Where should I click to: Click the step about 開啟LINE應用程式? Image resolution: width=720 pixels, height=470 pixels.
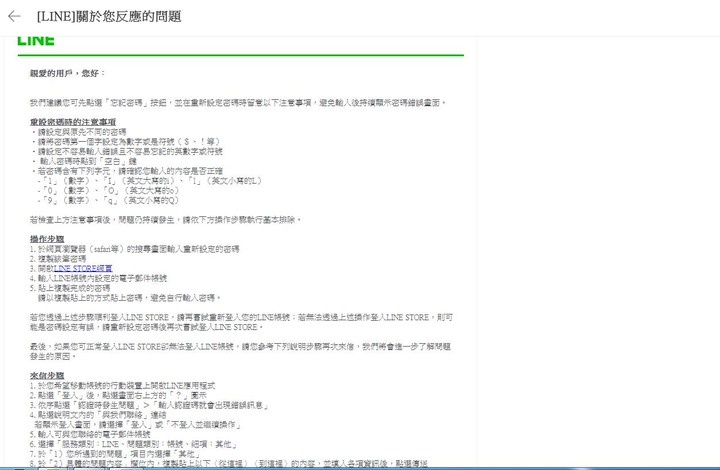coord(123,386)
